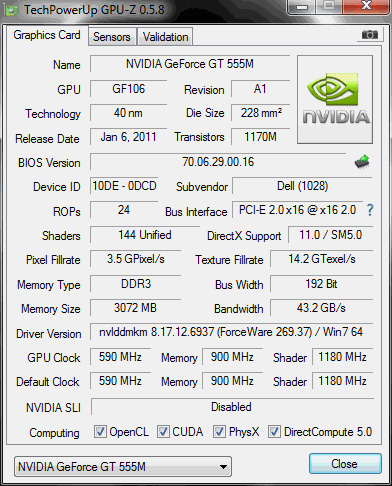Viewport: 392px width, 486px height.
Task: Toggle the CUDA checkbox
Action: pos(163,432)
